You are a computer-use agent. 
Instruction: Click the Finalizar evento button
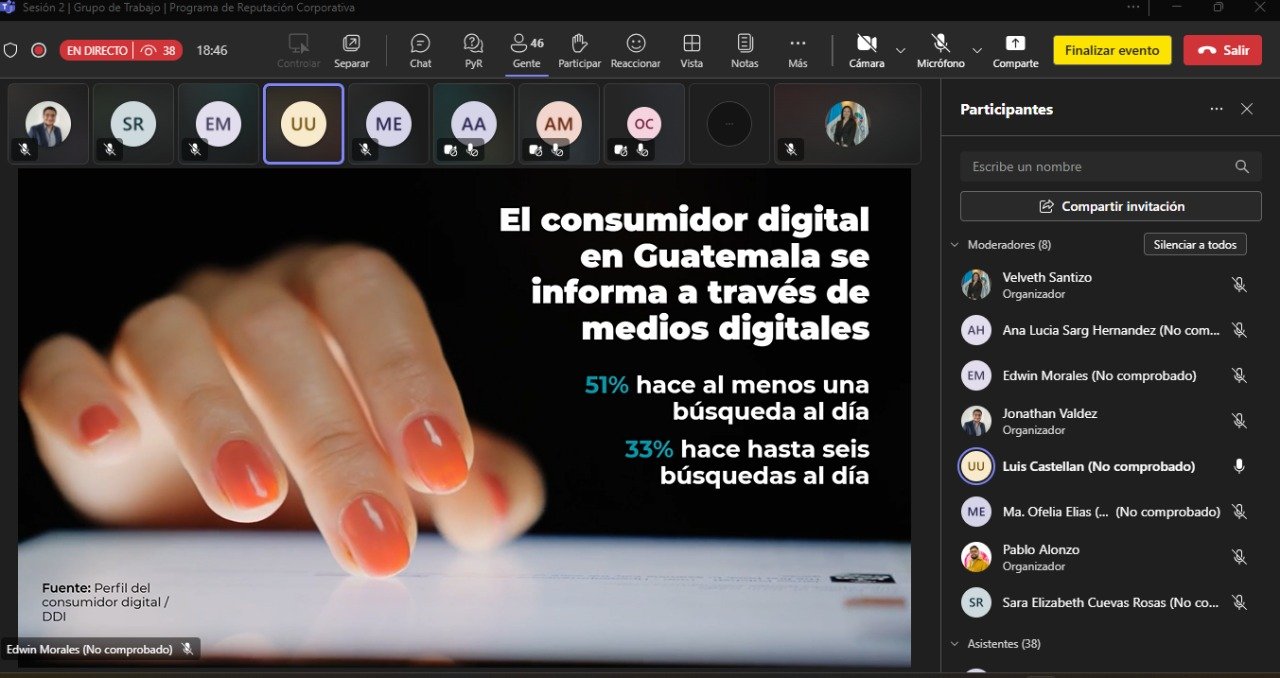click(1111, 50)
